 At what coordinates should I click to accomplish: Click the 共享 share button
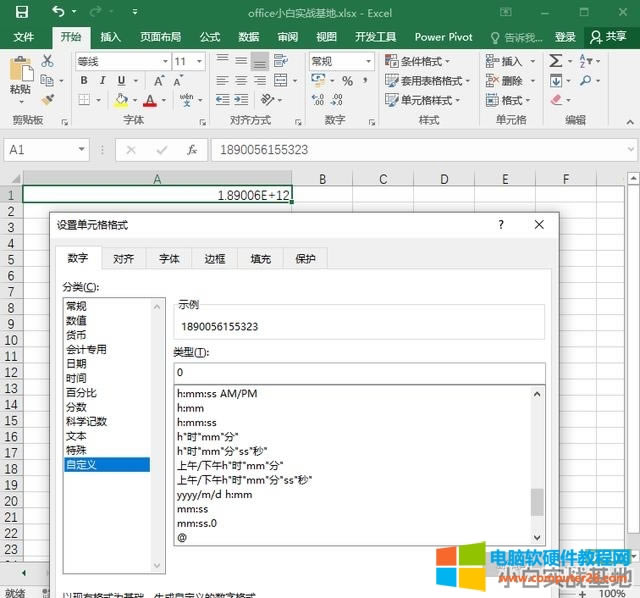pyautogui.click(x=609, y=37)
